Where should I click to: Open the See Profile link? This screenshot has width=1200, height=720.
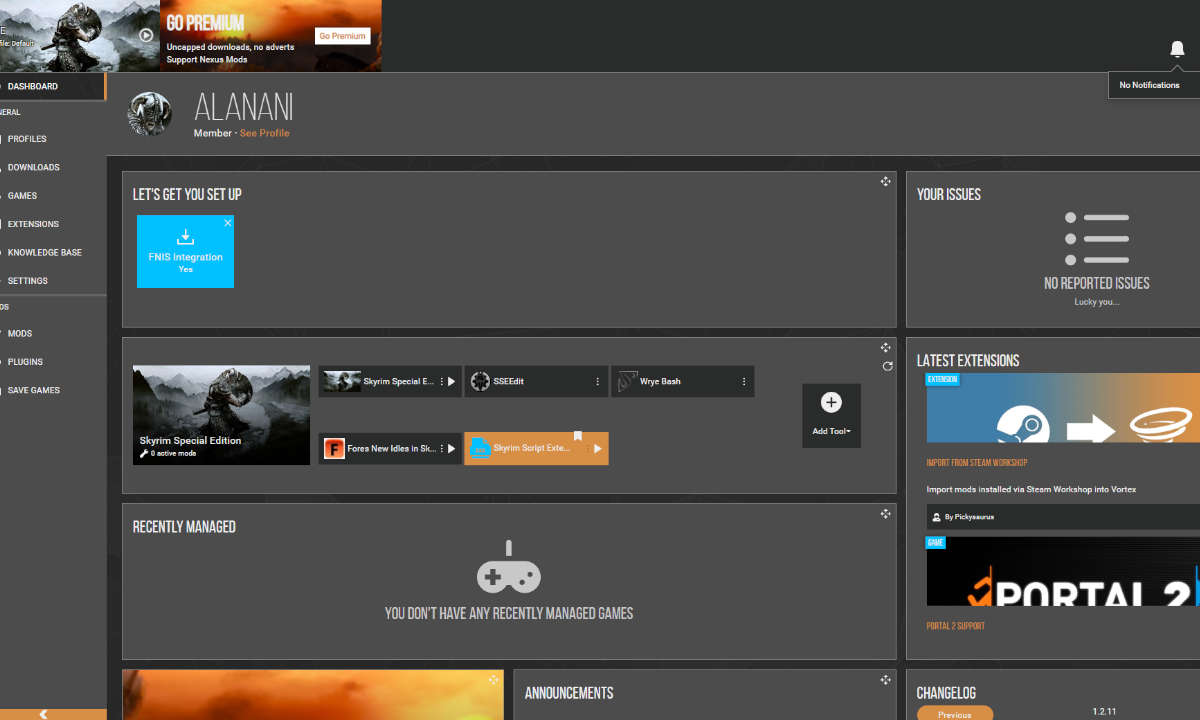click(x=264, y=133)
